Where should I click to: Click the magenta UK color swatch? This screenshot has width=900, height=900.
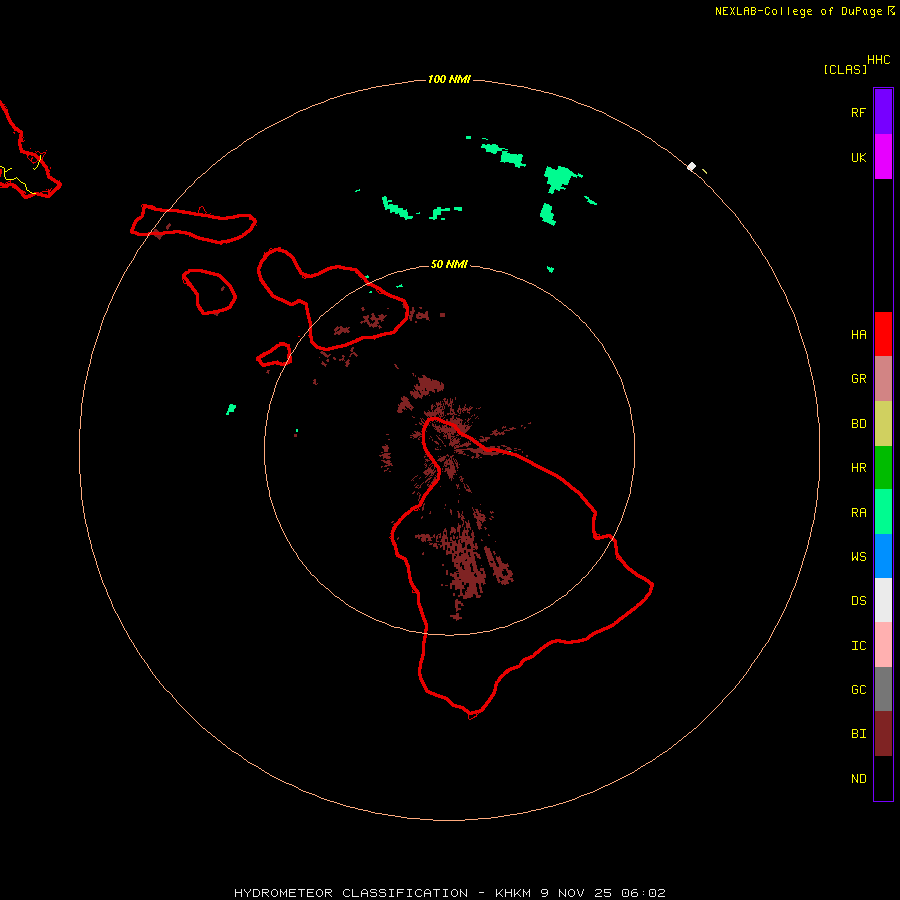point(883,157)
